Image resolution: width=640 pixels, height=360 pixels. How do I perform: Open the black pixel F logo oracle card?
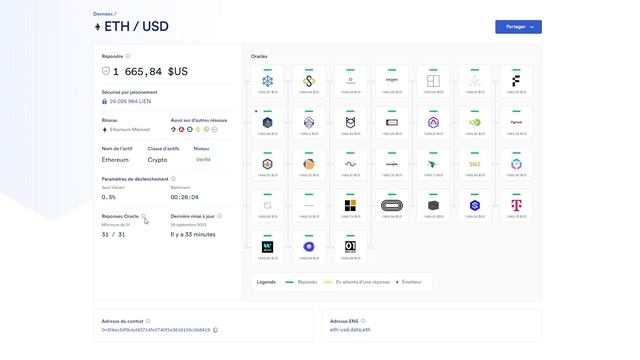click(516, 81)
